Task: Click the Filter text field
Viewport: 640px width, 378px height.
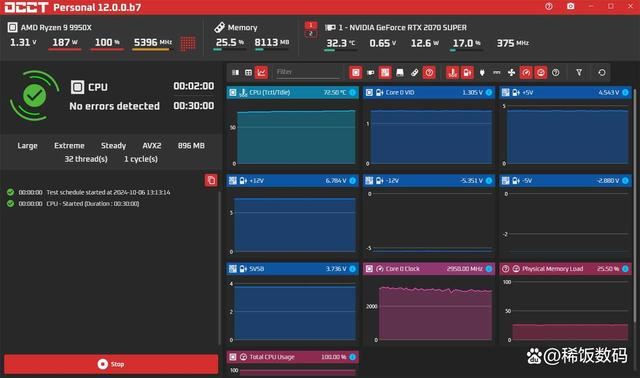Action: pyautogui.click(x=308, y=73)
